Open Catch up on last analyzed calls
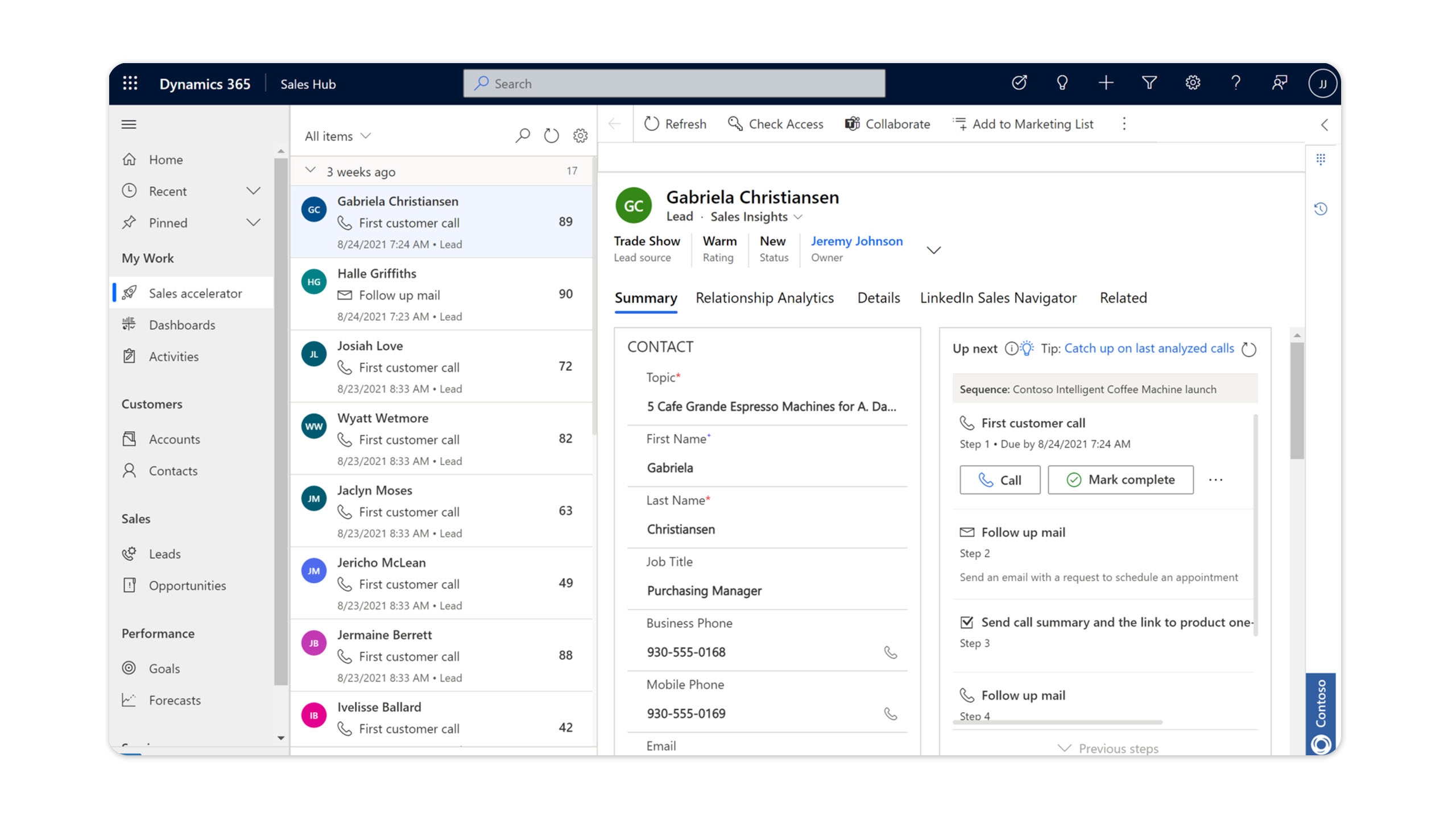Image resolution: width=1456 pixels, height=819 pixels. pyautogui.click(x=1149, y=348)
